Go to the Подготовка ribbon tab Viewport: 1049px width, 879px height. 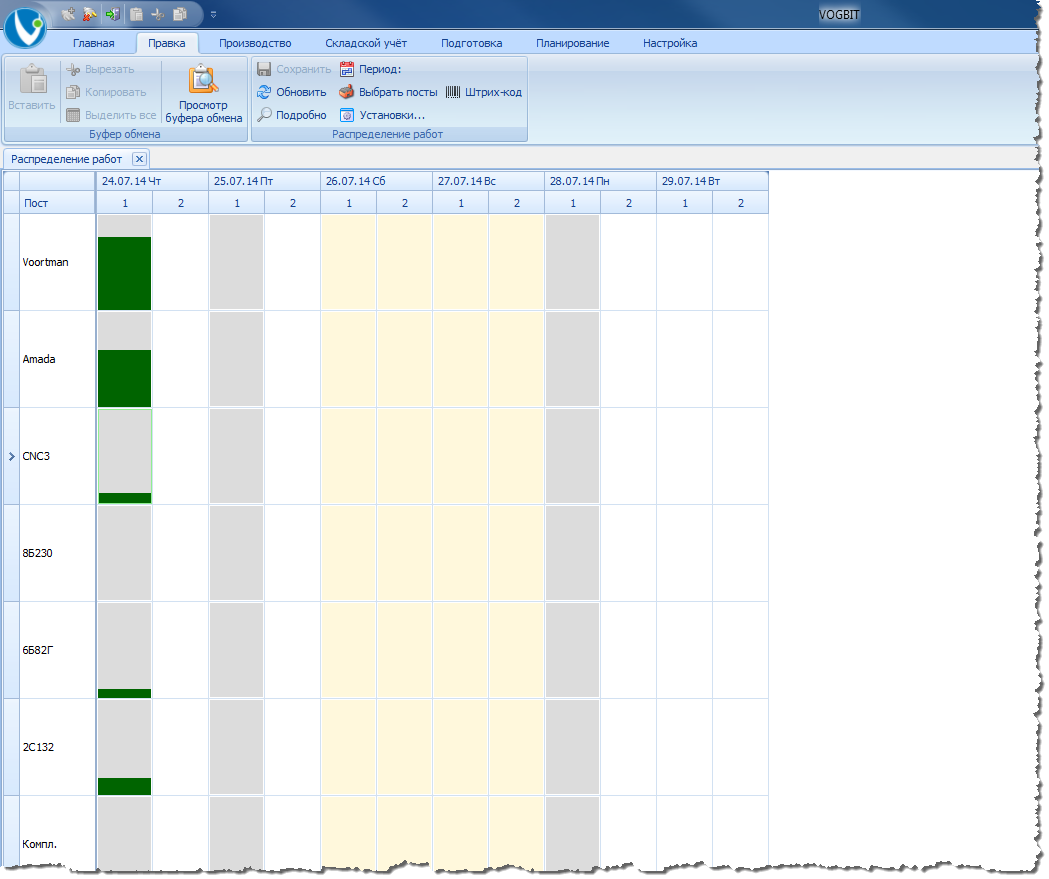(x=472, y=43)
